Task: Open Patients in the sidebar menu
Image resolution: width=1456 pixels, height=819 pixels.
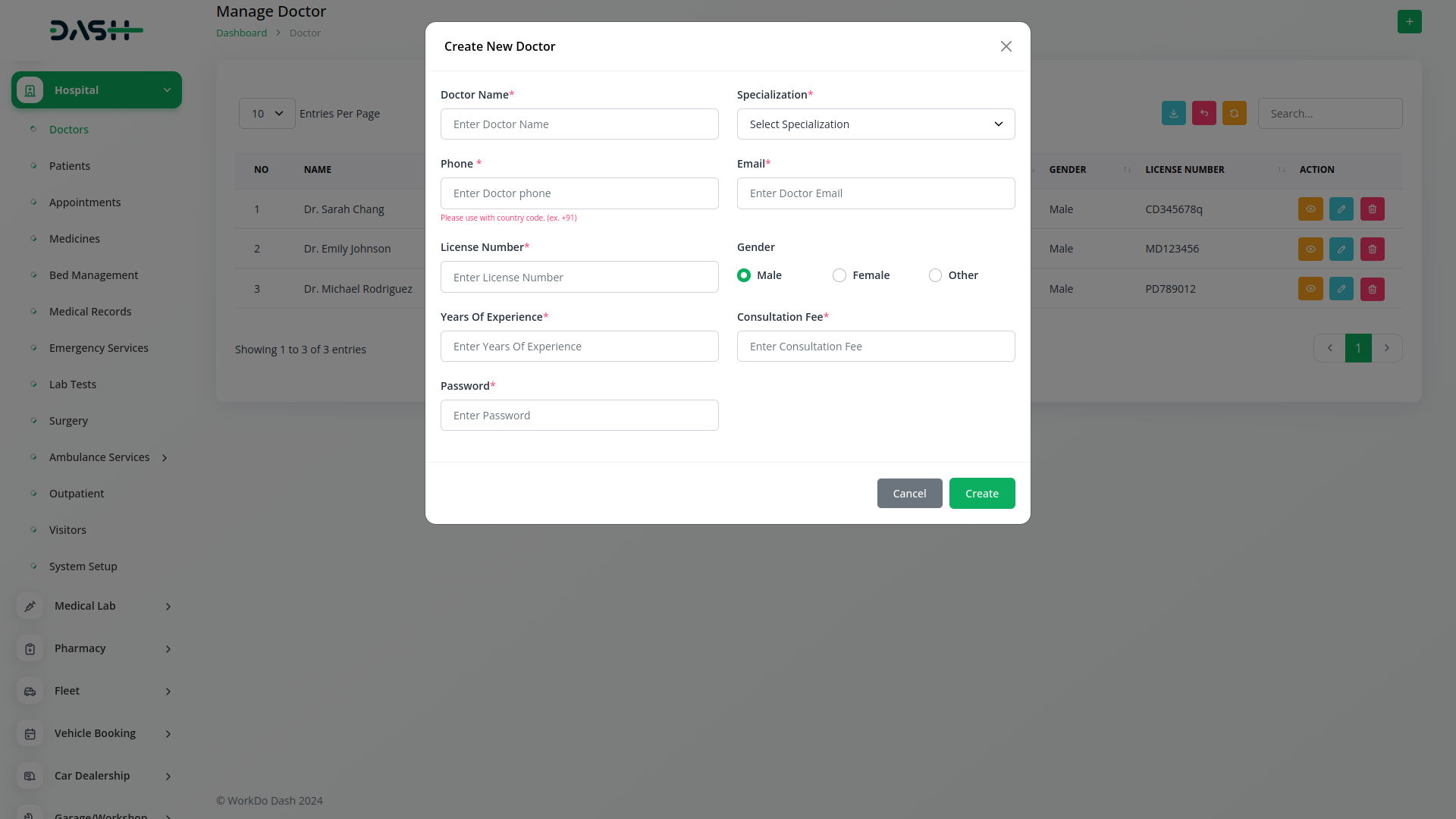Action: coord(70,166)
